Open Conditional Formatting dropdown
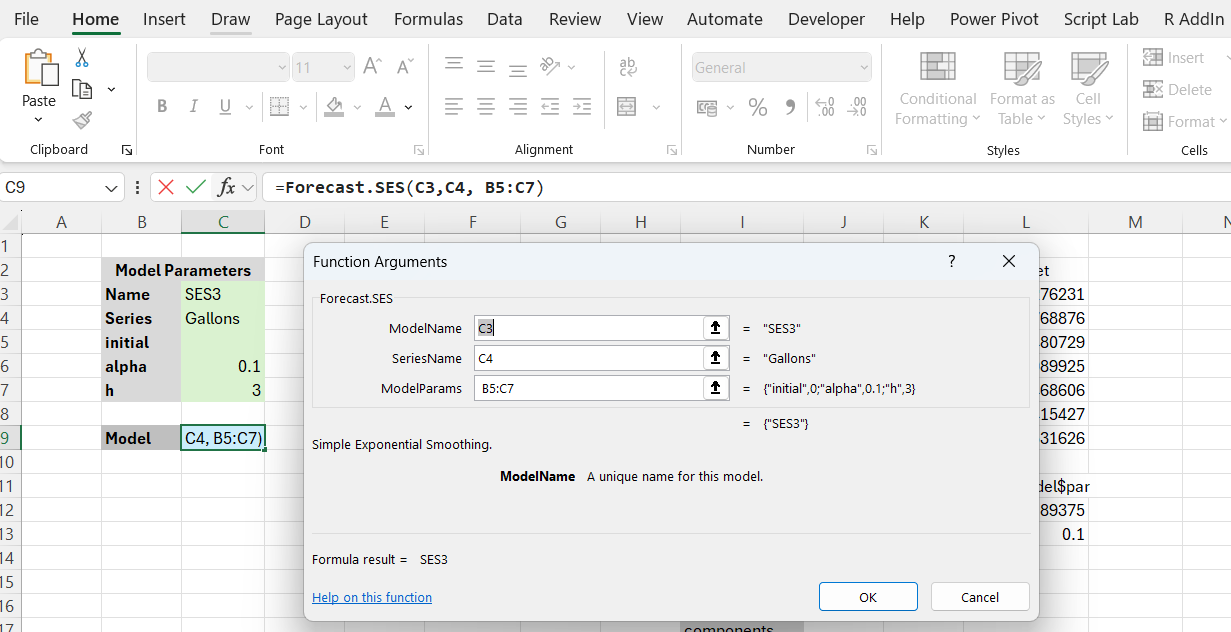This screenshot has width=1231, height=632. coord(938,88)
